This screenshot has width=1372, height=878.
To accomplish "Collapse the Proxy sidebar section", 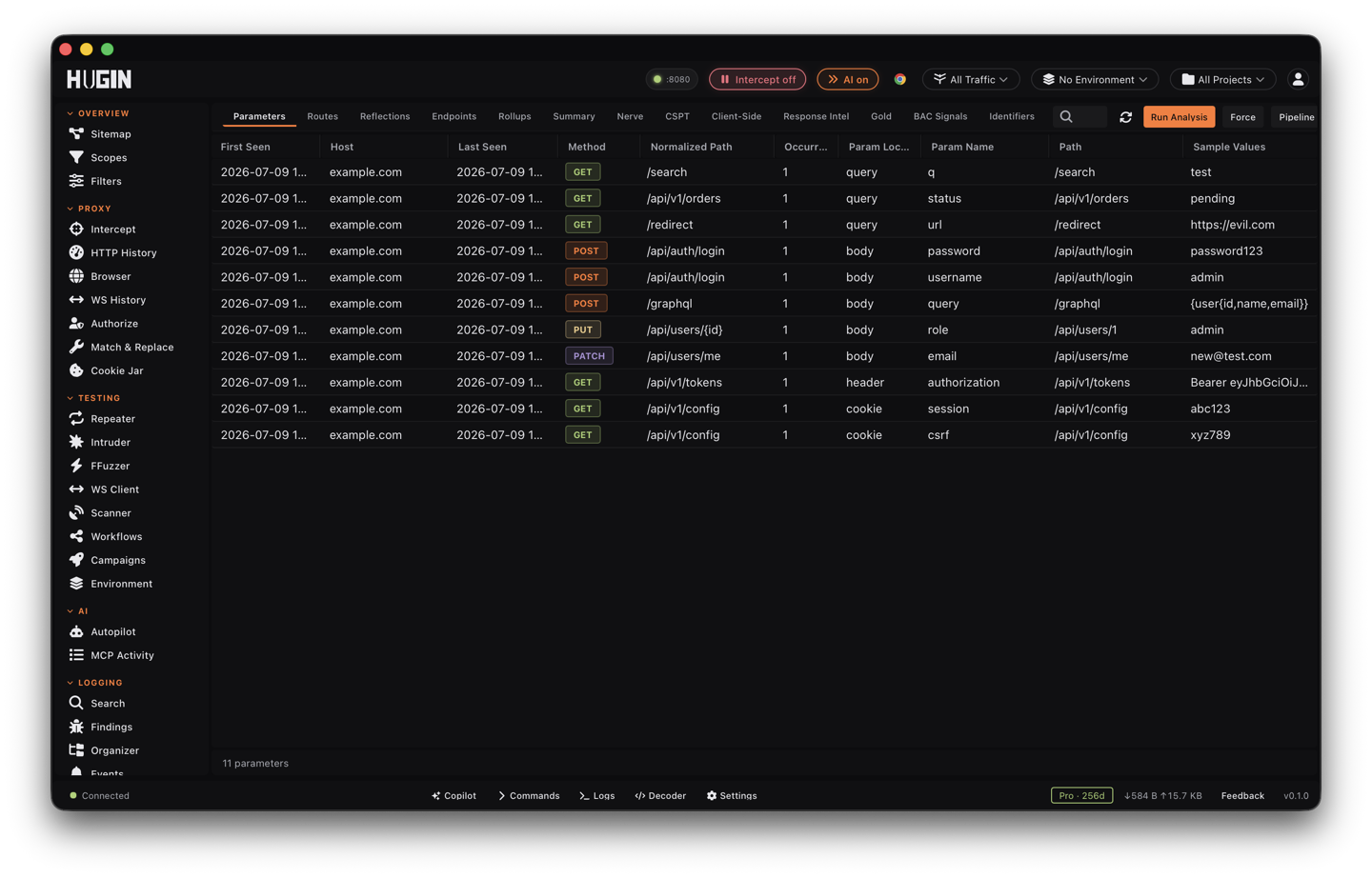I will [90, 209].
